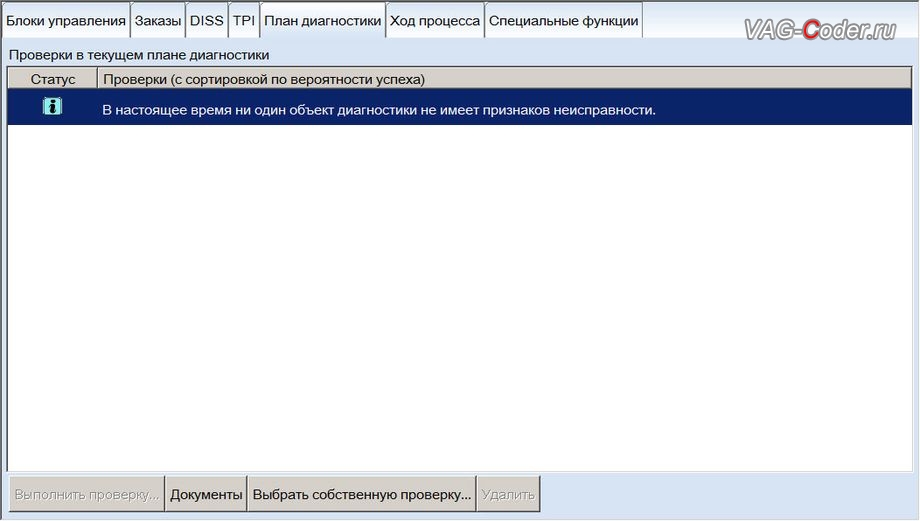920x521 pixels.
Task: Select the План диагностики tab
Action: tap(323, 21)
